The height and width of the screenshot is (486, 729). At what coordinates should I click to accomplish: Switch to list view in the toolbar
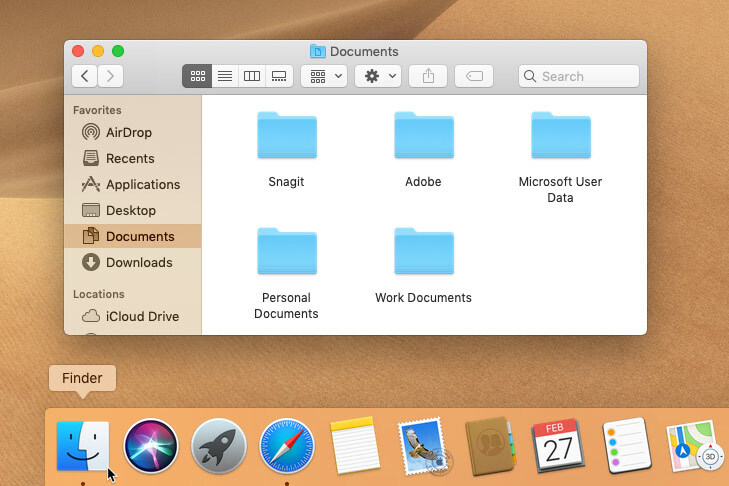coord(225,76)
